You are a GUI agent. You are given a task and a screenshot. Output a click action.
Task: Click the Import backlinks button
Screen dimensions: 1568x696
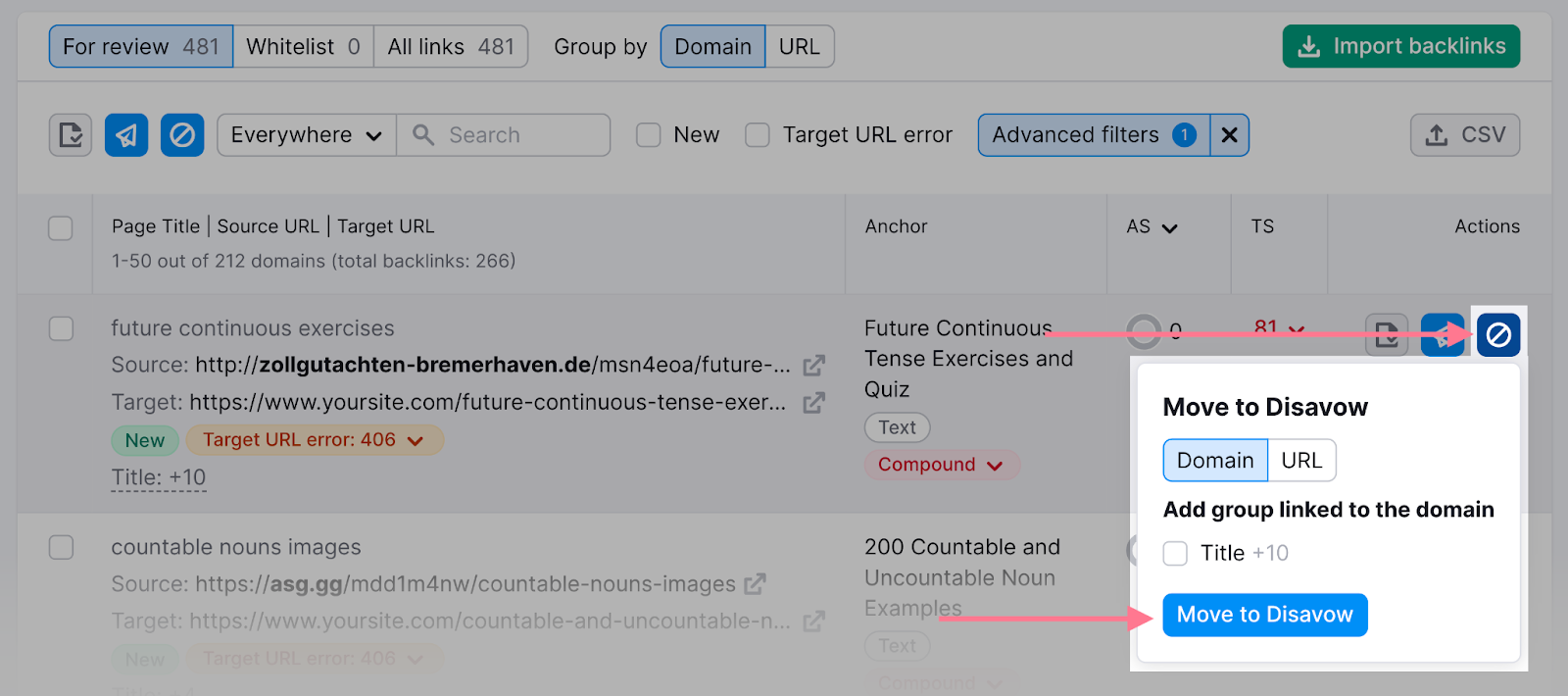point(1400,47)
